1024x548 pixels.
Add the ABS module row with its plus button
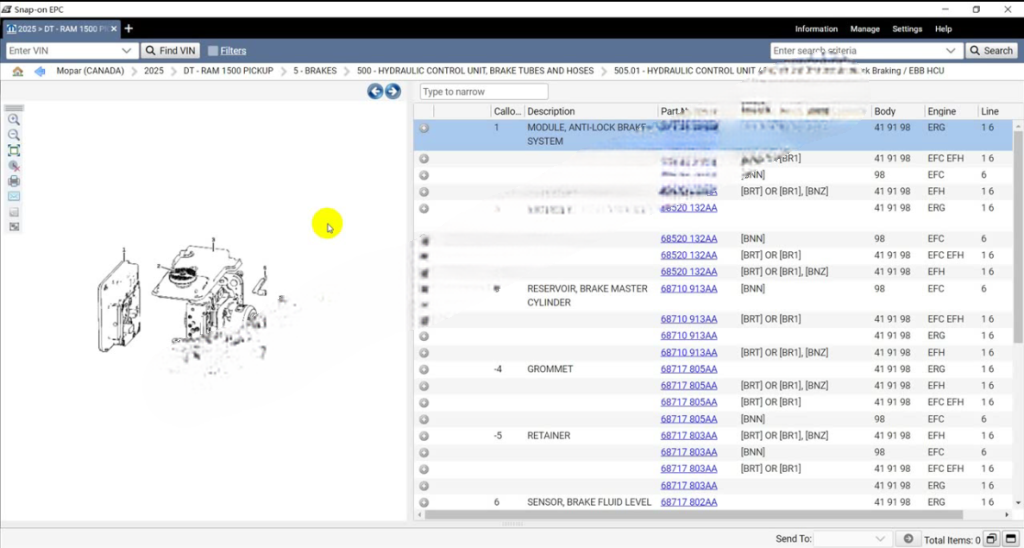tap(424, 128)
